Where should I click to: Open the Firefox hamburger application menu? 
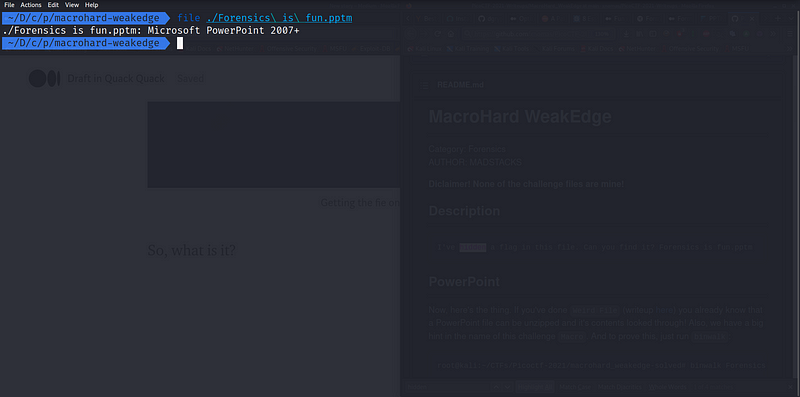790,34
